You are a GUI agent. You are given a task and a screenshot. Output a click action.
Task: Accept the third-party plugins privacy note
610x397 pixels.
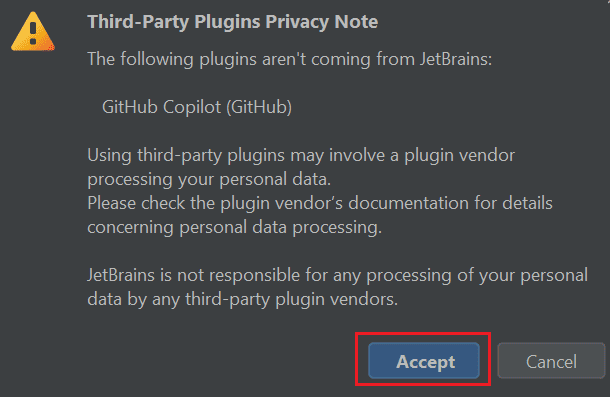tap(424, 361)
